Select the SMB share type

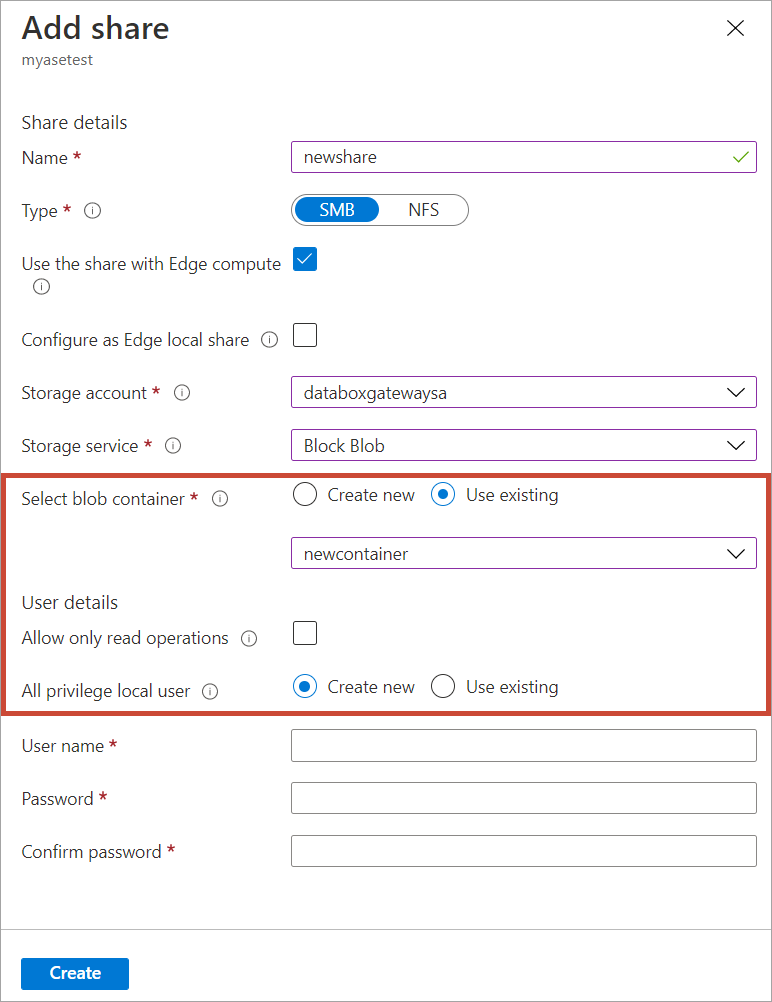(x=336, y=210)
